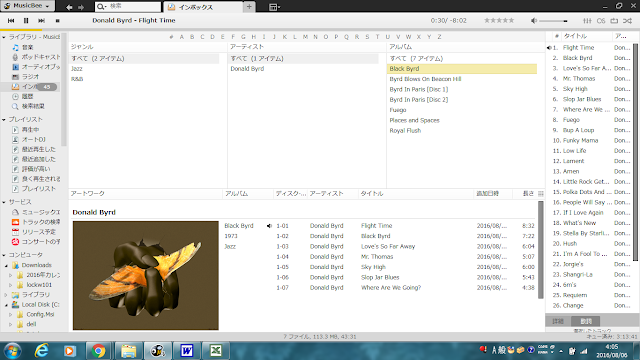Viewport: 640px width, 360px height.
Task: Collapse the コンピュータ section
Action: pyautogui.click(x=4, y=255)
